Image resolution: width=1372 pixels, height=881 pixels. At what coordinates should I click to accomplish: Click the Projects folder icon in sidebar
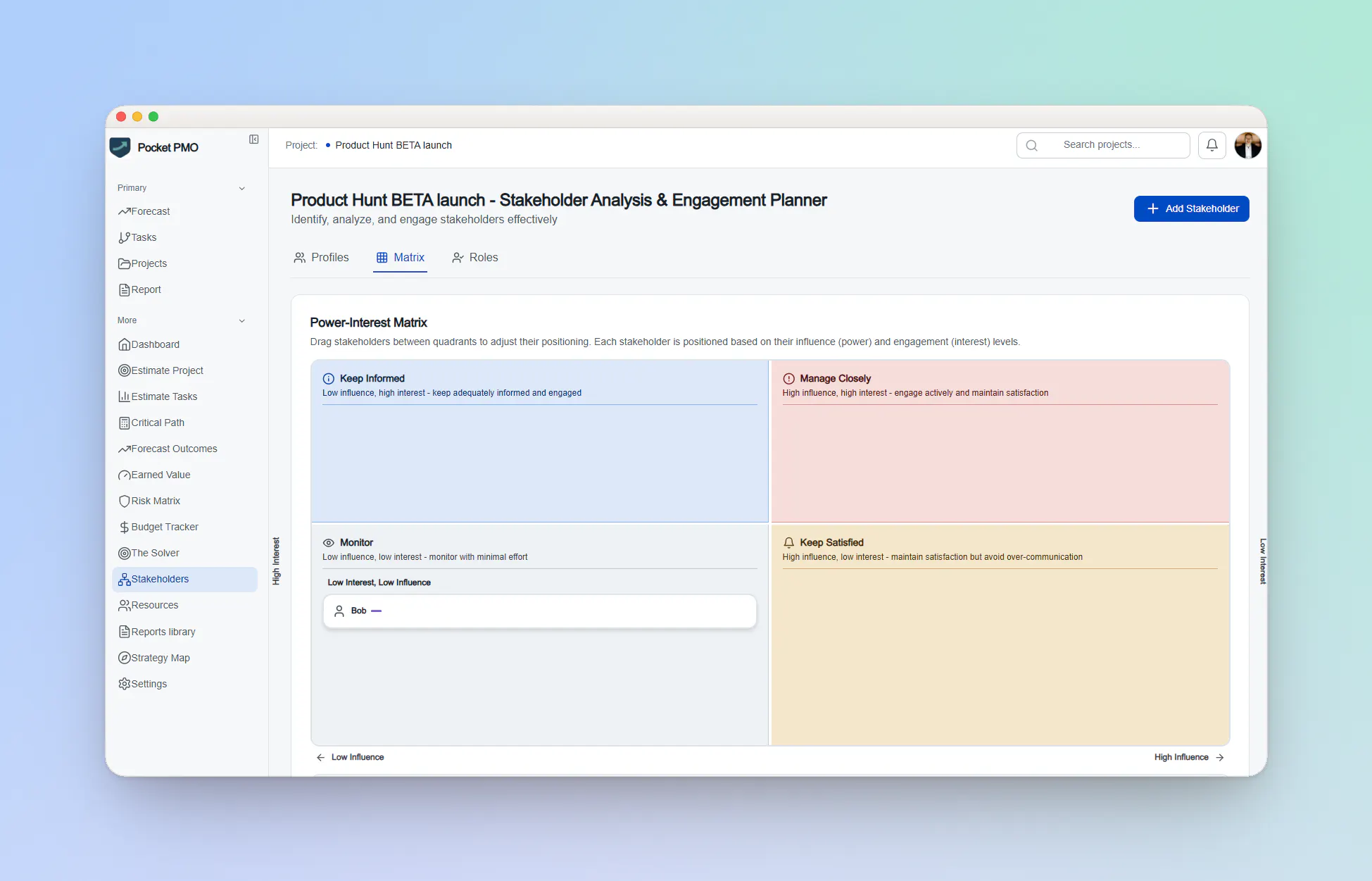pyautogui.click(x=124, y=263)
